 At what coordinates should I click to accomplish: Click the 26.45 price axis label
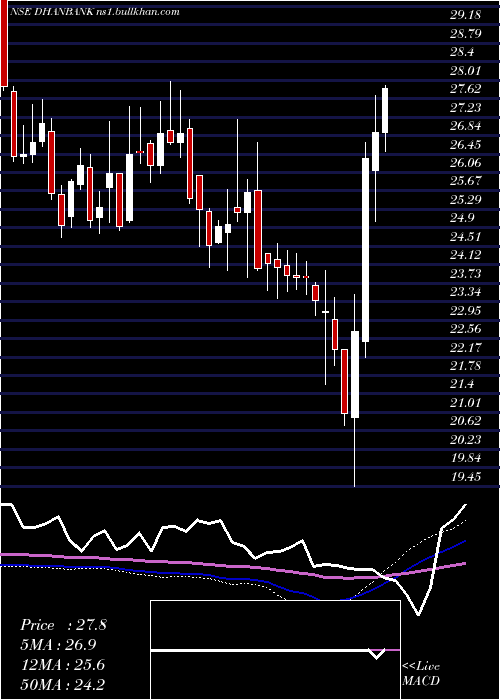(465, 145)
